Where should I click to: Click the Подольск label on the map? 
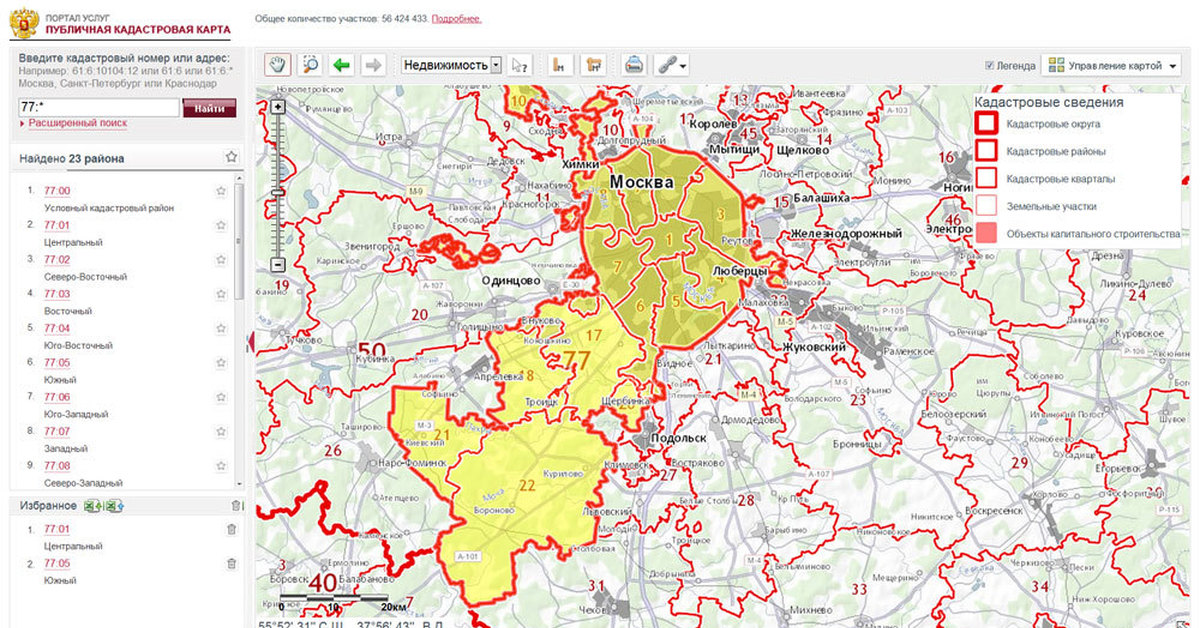point(678,438)
